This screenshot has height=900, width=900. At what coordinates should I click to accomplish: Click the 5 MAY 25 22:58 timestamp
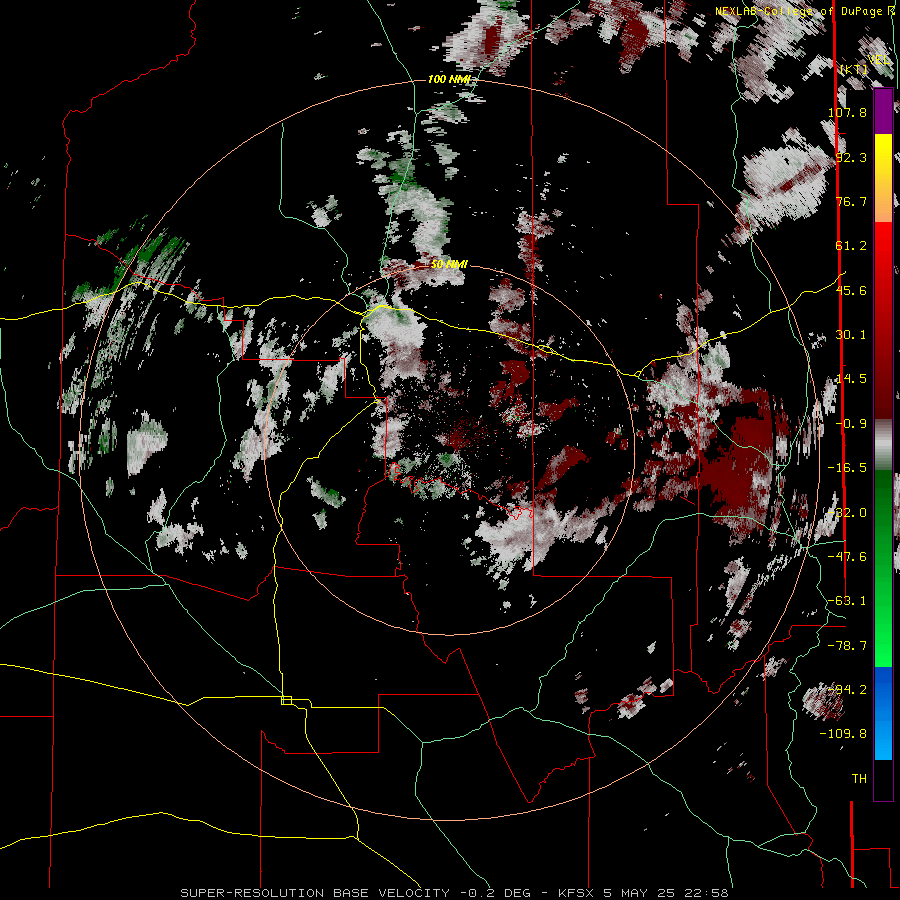(x=666, y=893)
